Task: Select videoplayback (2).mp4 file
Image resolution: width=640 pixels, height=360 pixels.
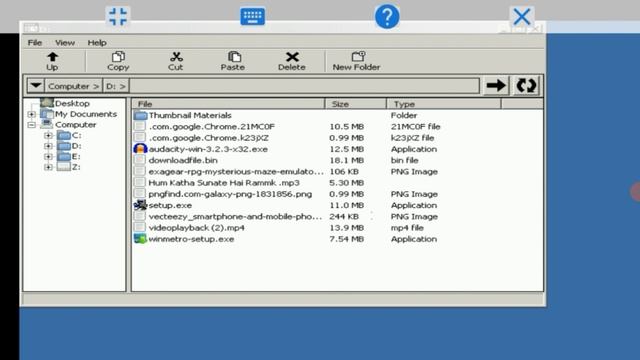Action: (196, 228)
